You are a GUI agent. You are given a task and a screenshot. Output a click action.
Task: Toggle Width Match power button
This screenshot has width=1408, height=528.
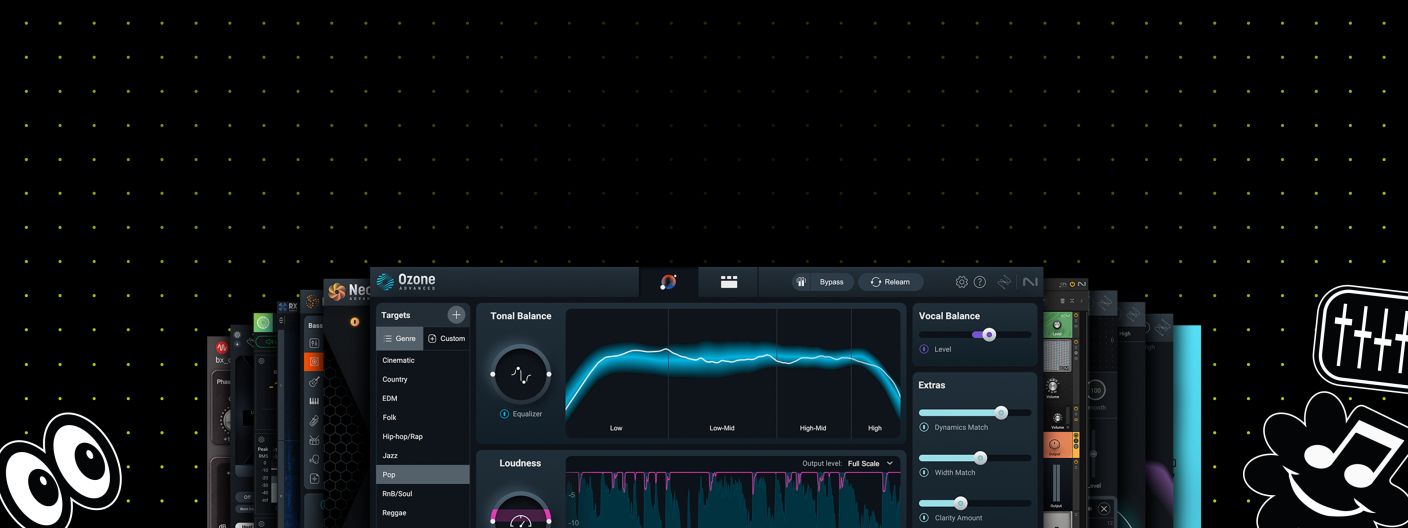point(924,472)
